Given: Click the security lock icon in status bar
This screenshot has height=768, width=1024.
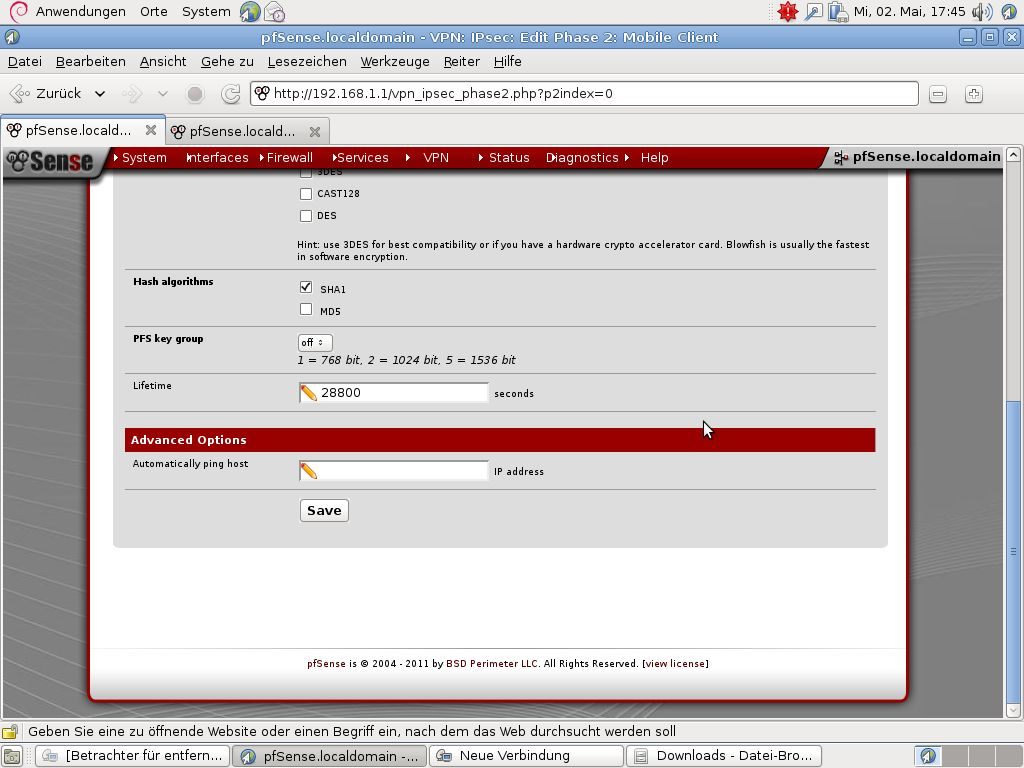Looking at the screenshot, I should (x=10, y=731).
